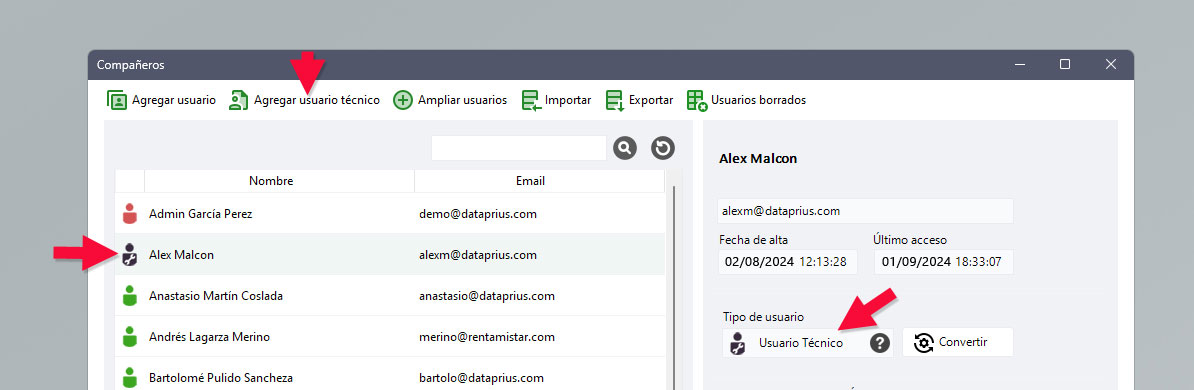1194x390 pixels.
Task: Click the Agregar usuario toolbar icon
Action: (117, 100)
